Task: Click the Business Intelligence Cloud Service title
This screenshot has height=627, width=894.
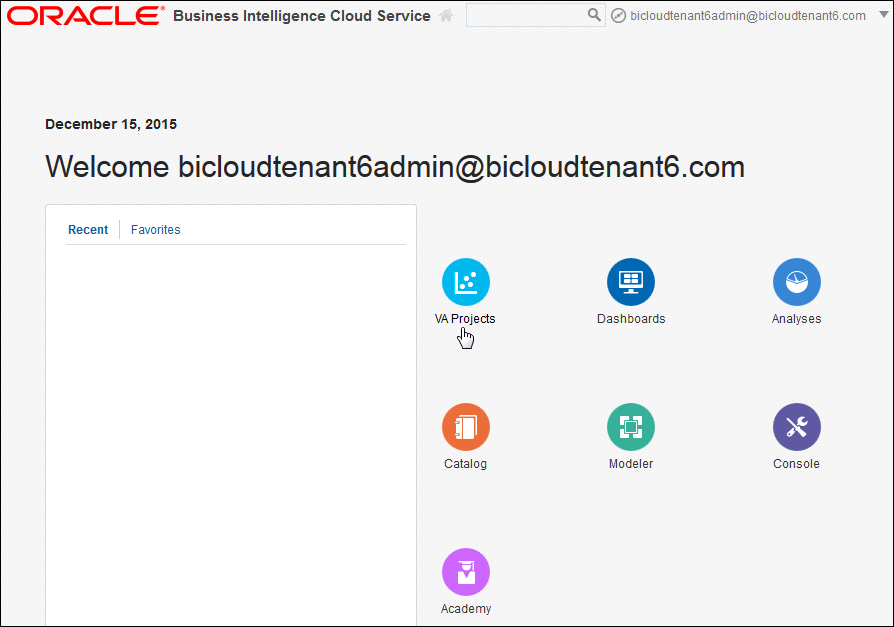Action: [x=302, y=16]
